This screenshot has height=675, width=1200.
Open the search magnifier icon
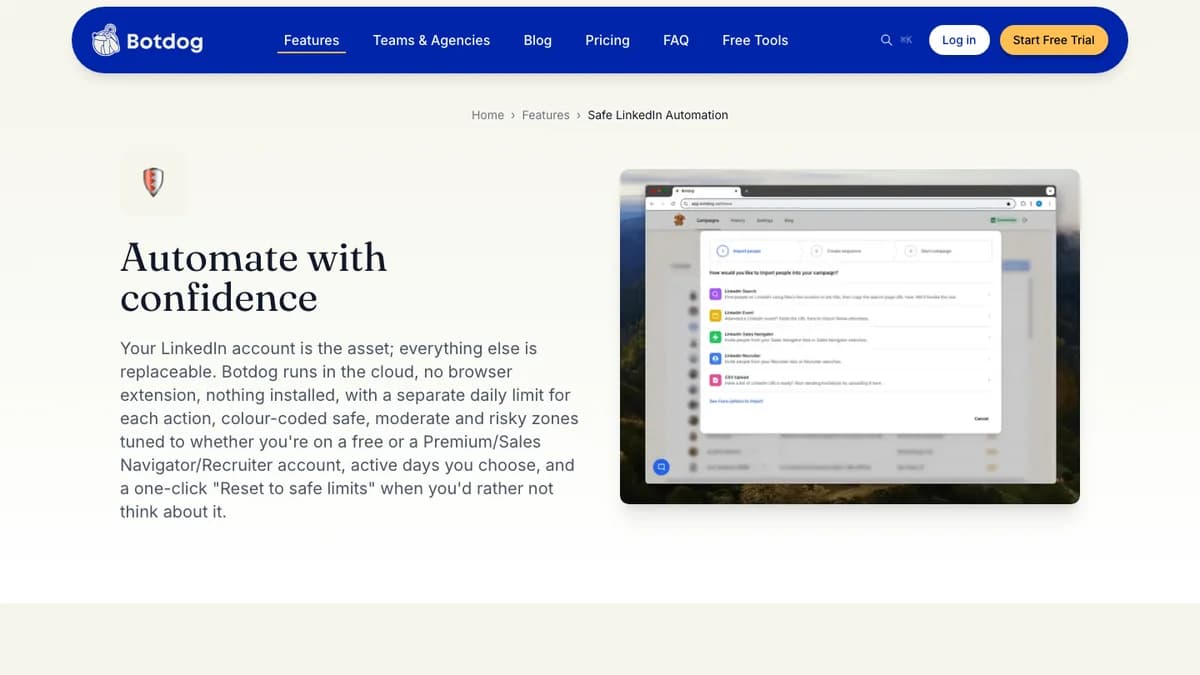click(x=886, y=40)
